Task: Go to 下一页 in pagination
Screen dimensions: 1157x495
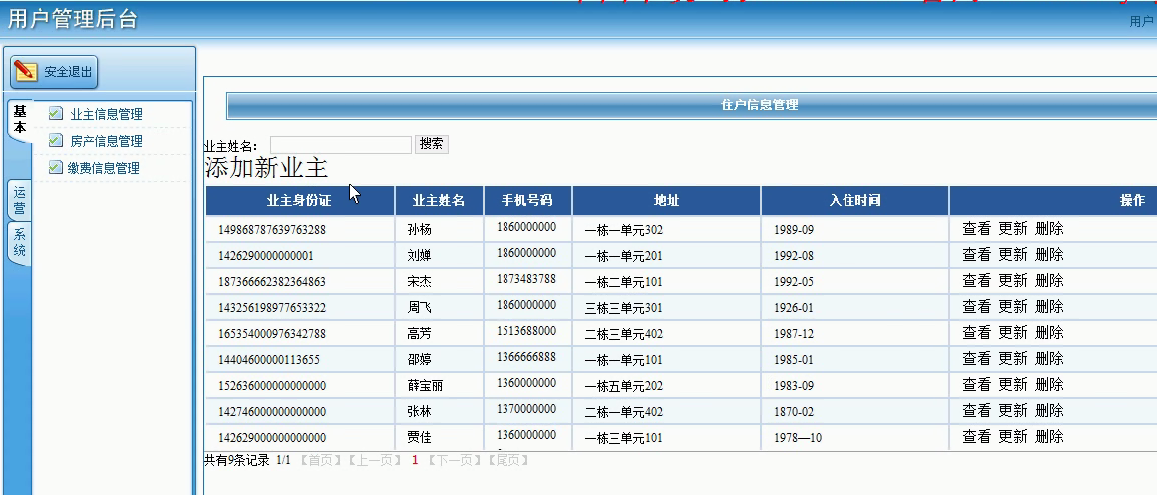Action: pos(453,460)
